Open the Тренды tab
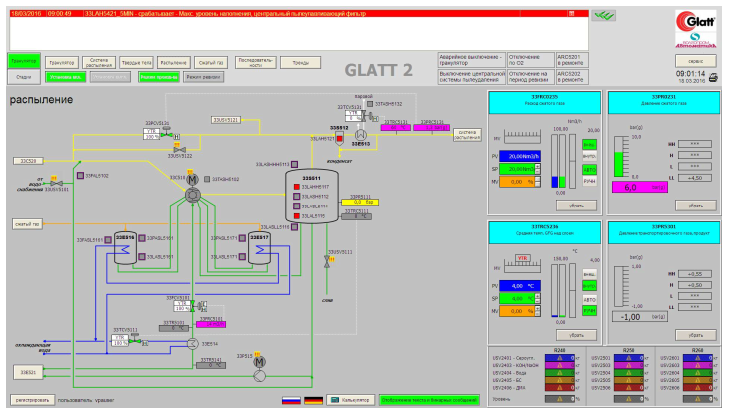The height and width of the screenshot is (416, 731). tap(301, 62)
